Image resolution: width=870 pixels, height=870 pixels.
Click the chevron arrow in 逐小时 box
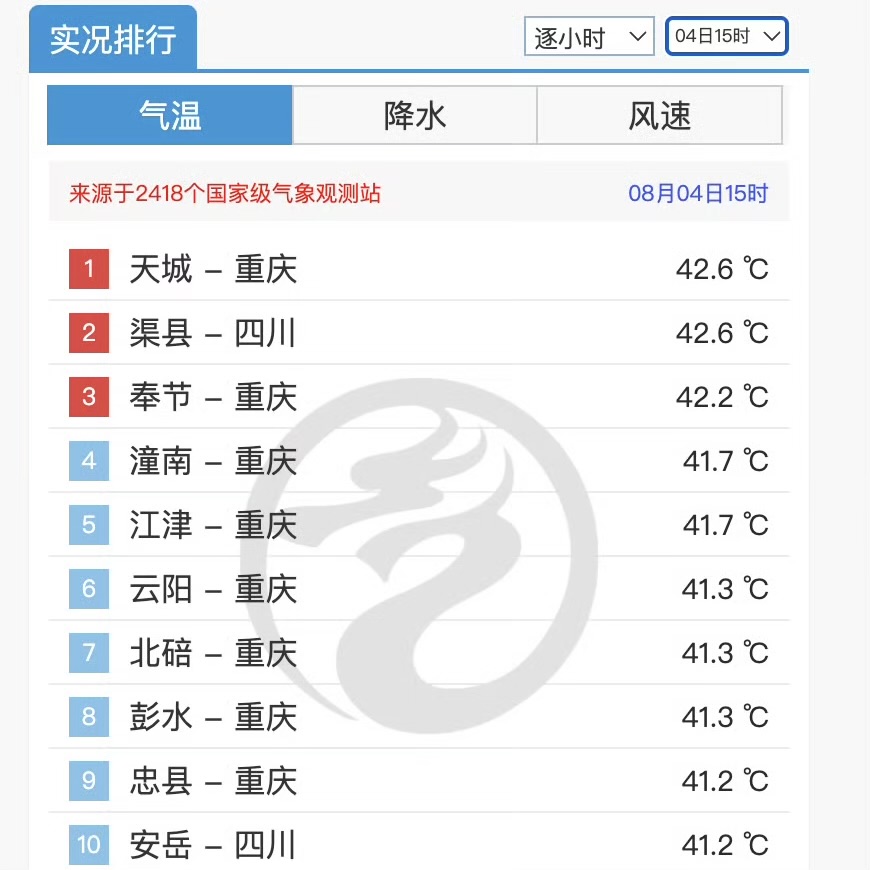click(638, 37)
